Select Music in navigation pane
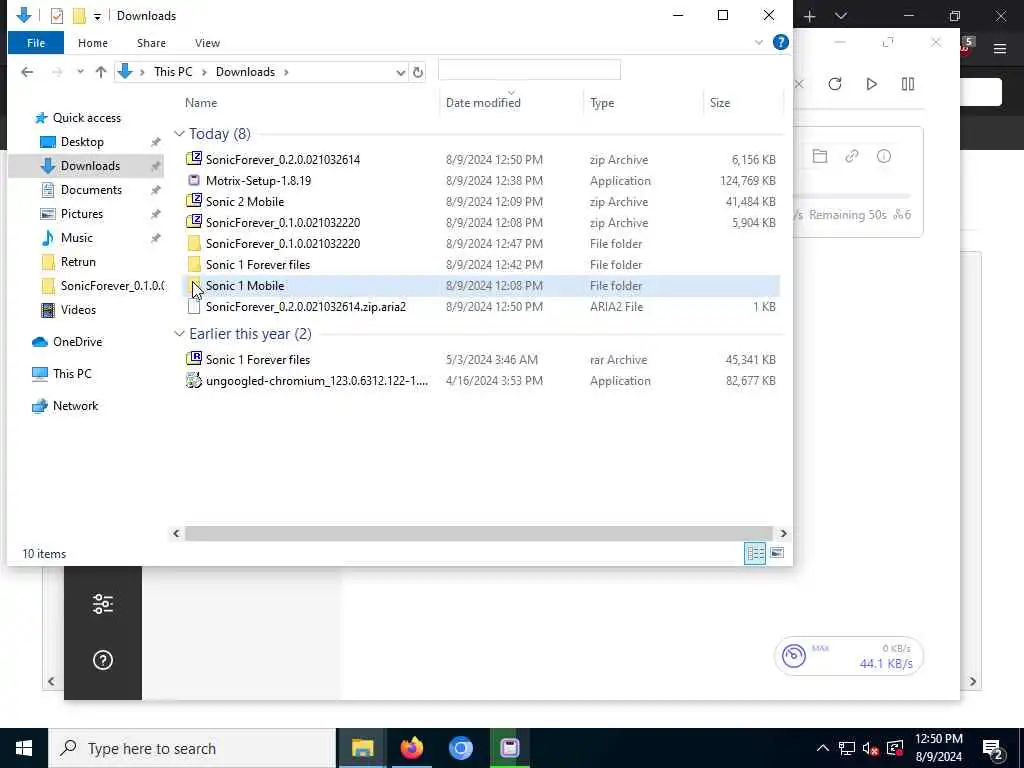The width and height of the screenshot is (1024, 768). (x=76, y=238)
